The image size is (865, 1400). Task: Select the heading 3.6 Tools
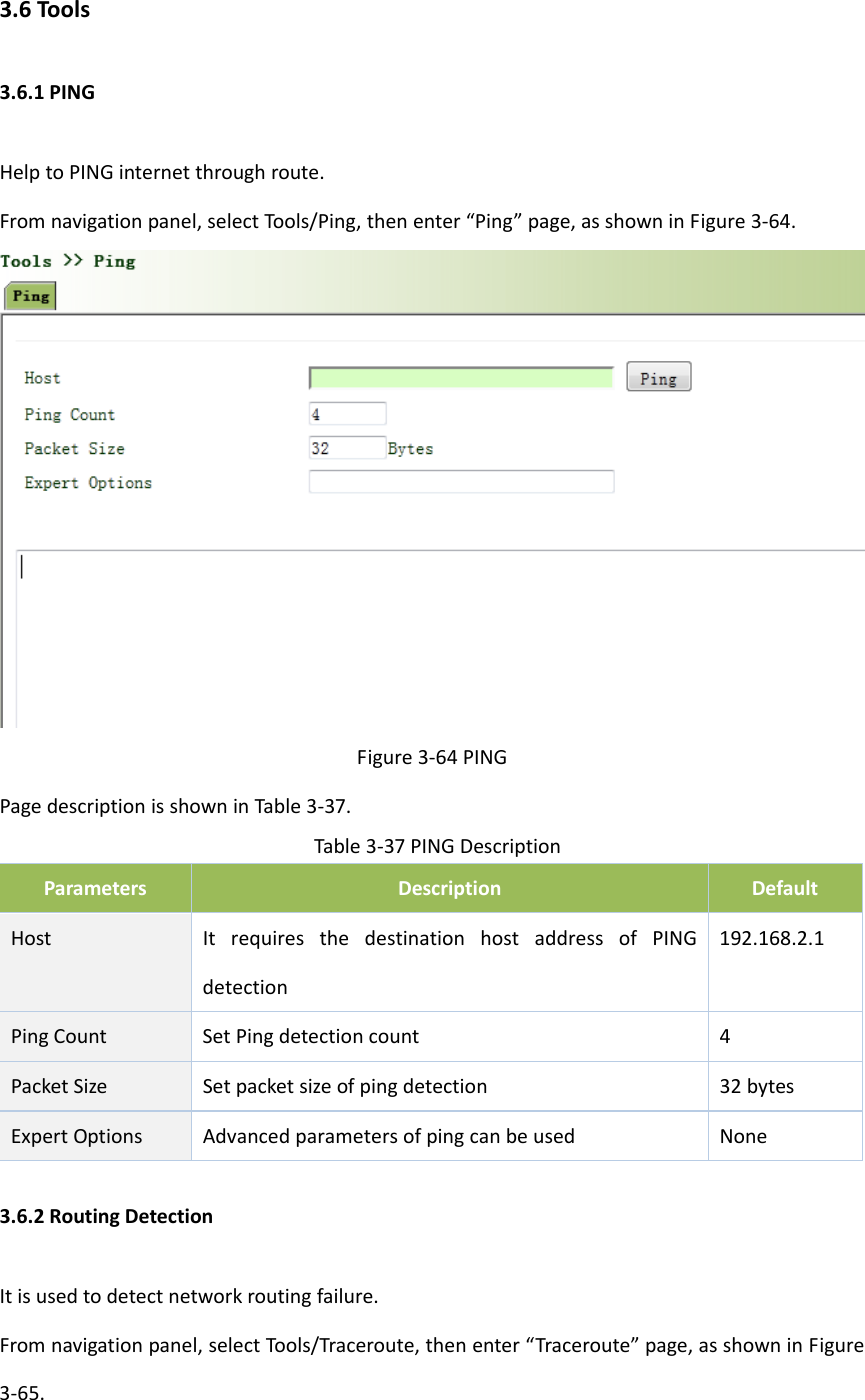(x=46, y=11)
